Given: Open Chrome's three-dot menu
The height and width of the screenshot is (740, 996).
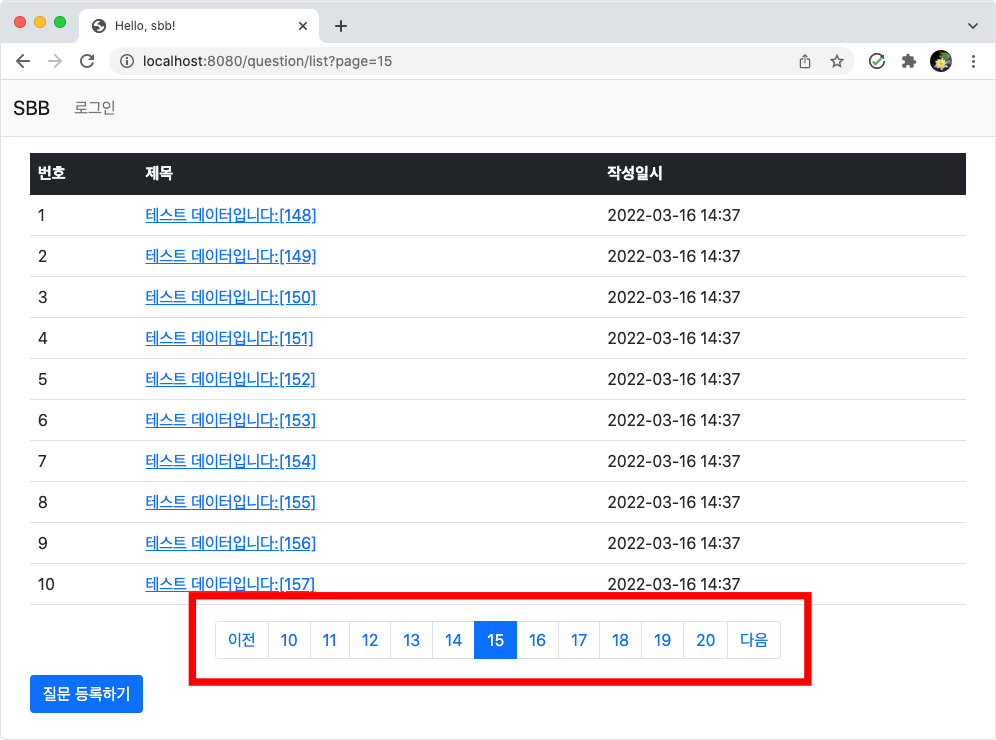Looking at the screenshot, I should coord(973,61).
